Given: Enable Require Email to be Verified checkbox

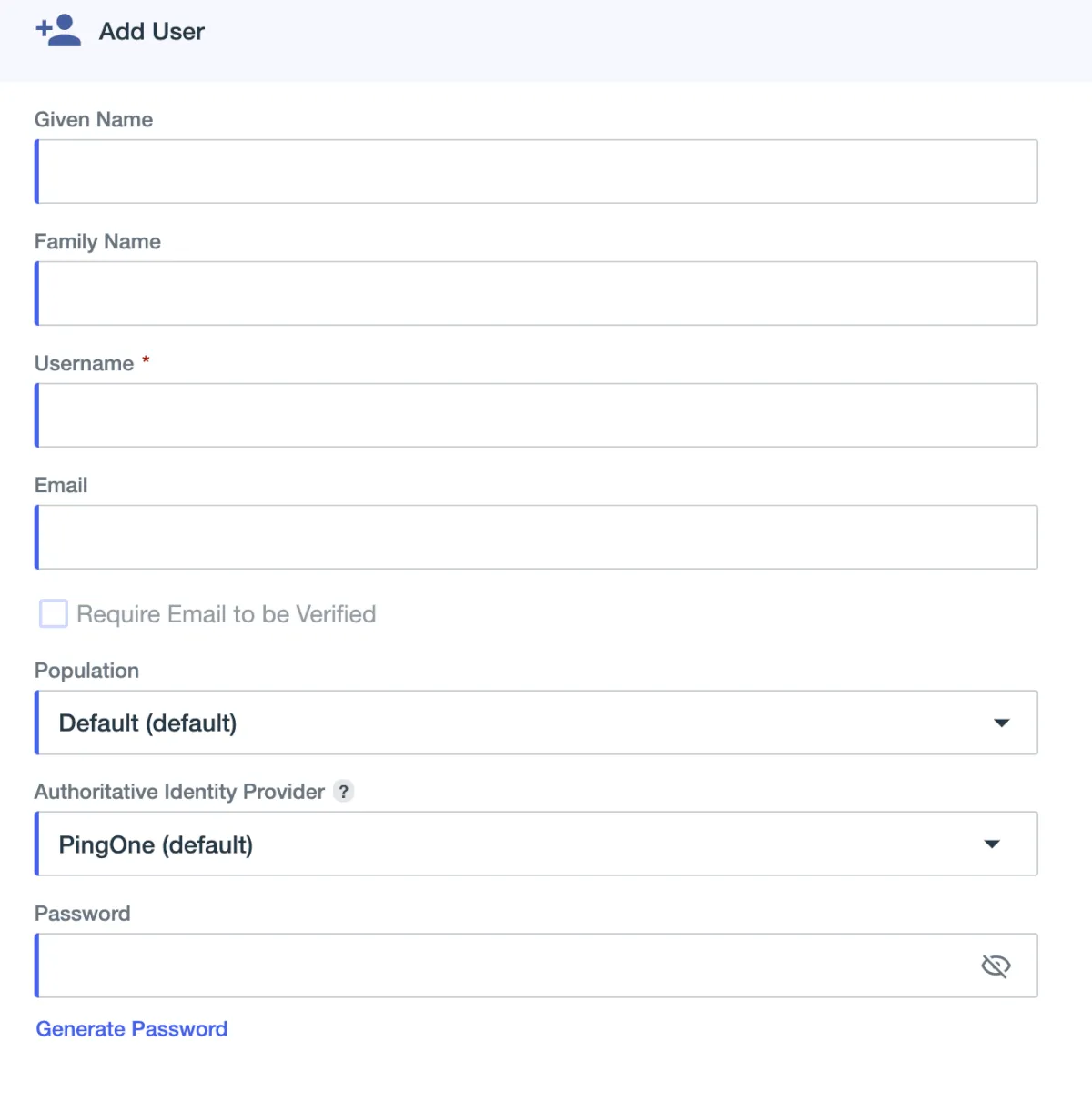Looking at the screenshot, I should pos(54,614).
